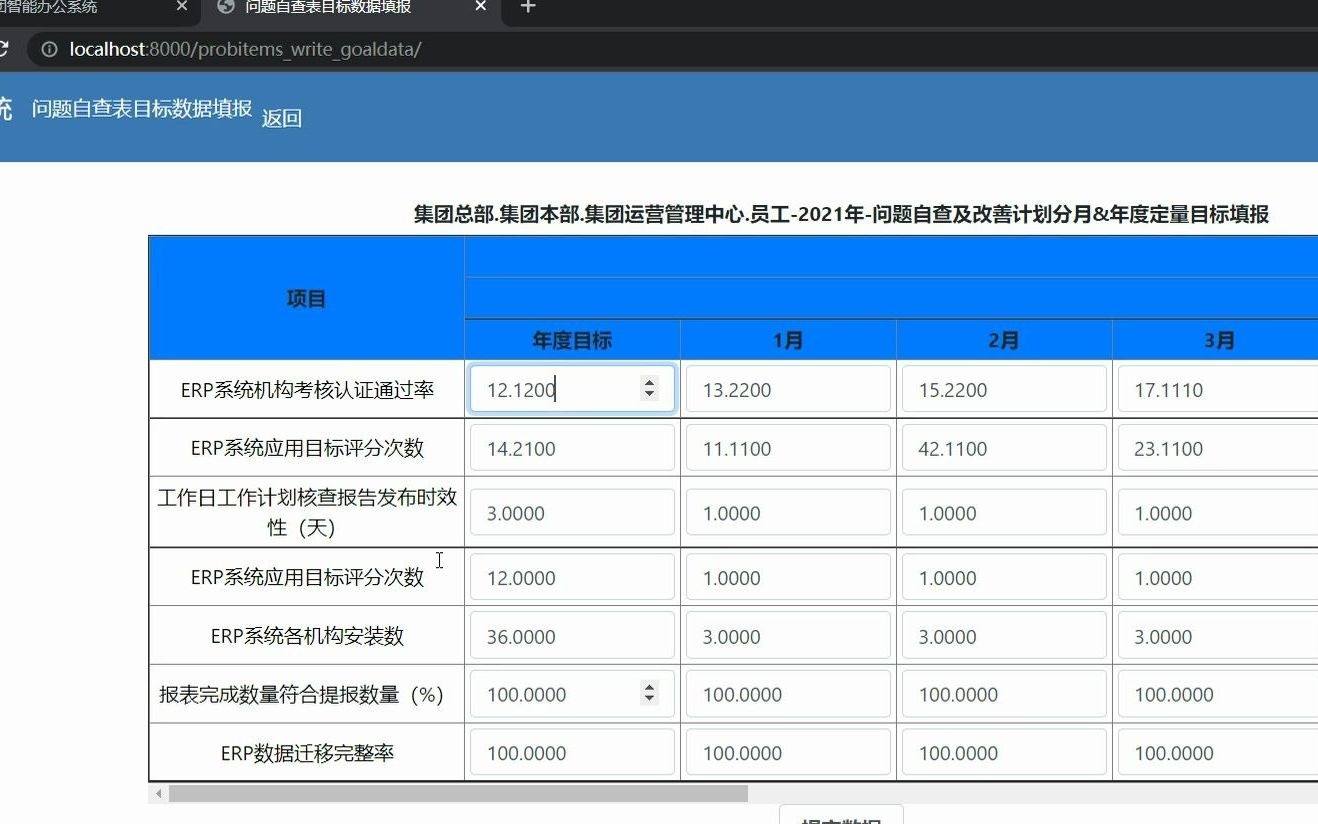This screenshot has width=1318, height=824.
Task: Edit ERP系统机构考核认证通过率 1月 field 13.2200
Action: 788,390
